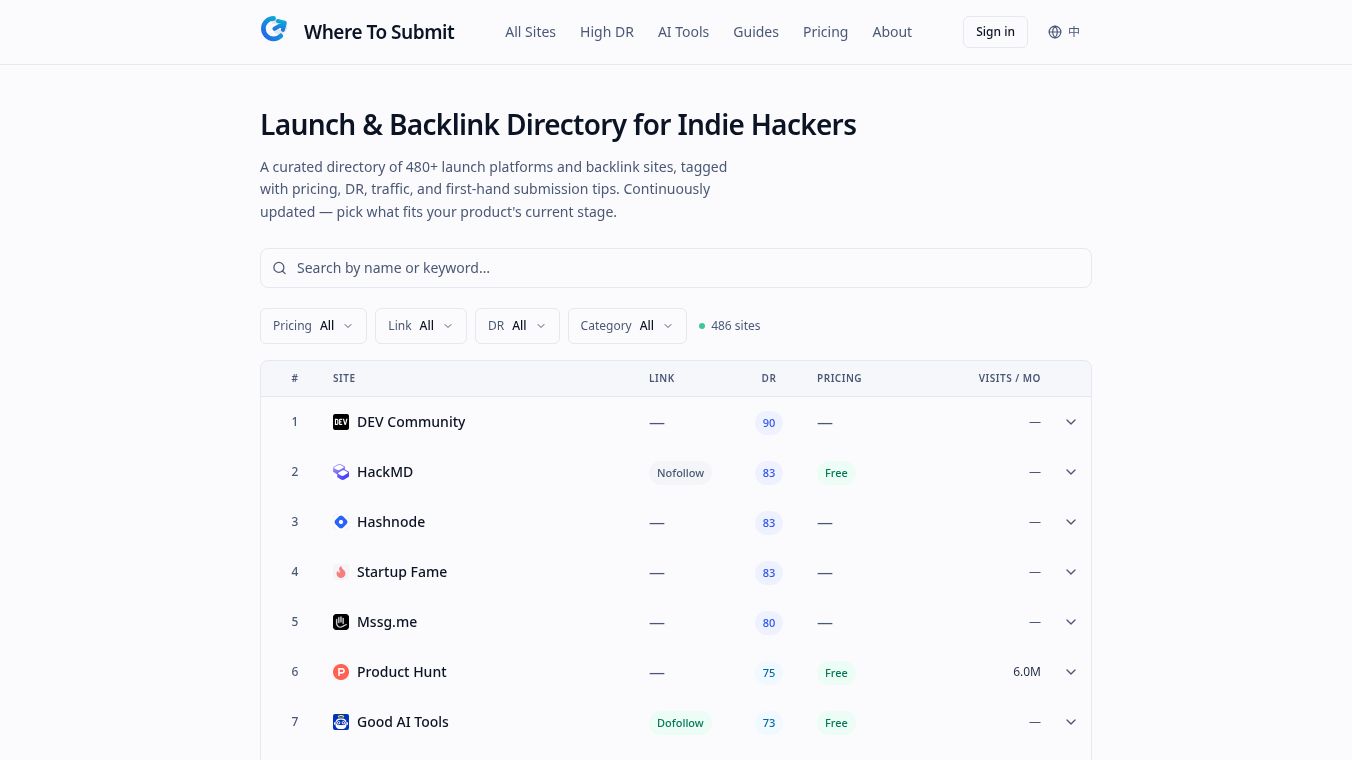Open the Product Hunt site link
Image resolution: width=1352 pixels, height=760 pixels.
(x=402, y=672)
